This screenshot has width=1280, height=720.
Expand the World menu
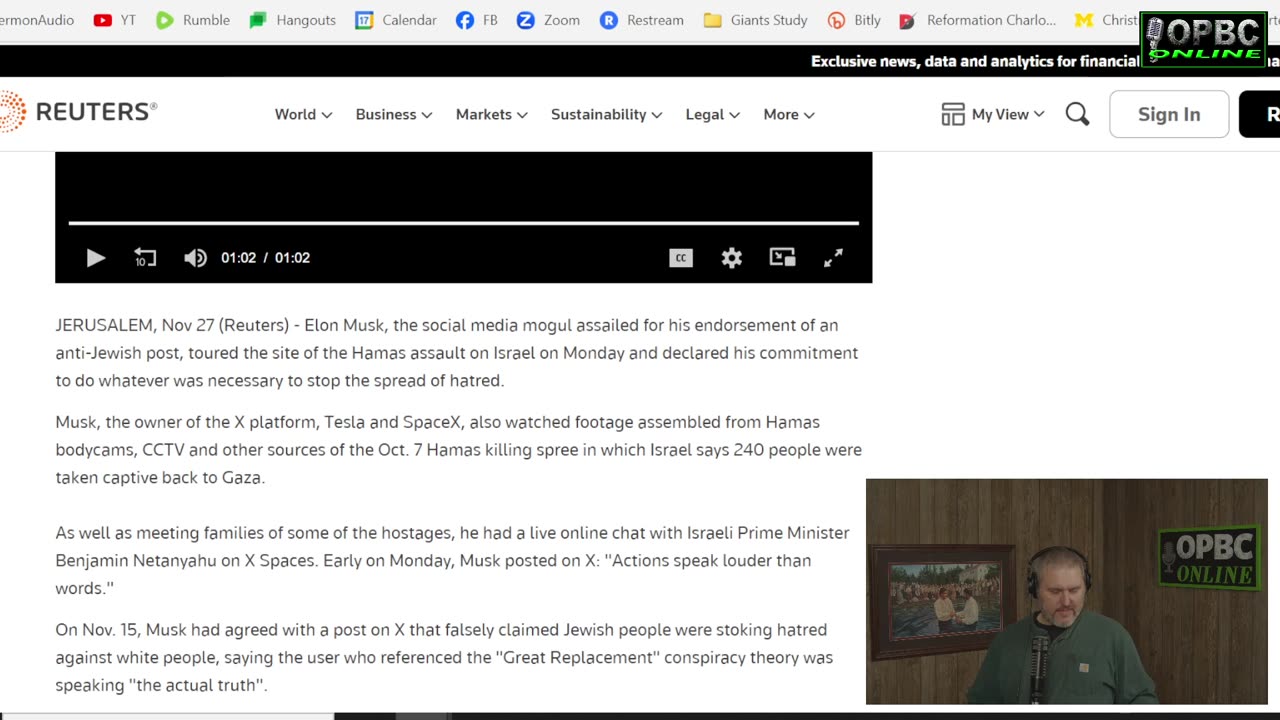point(303,114)
